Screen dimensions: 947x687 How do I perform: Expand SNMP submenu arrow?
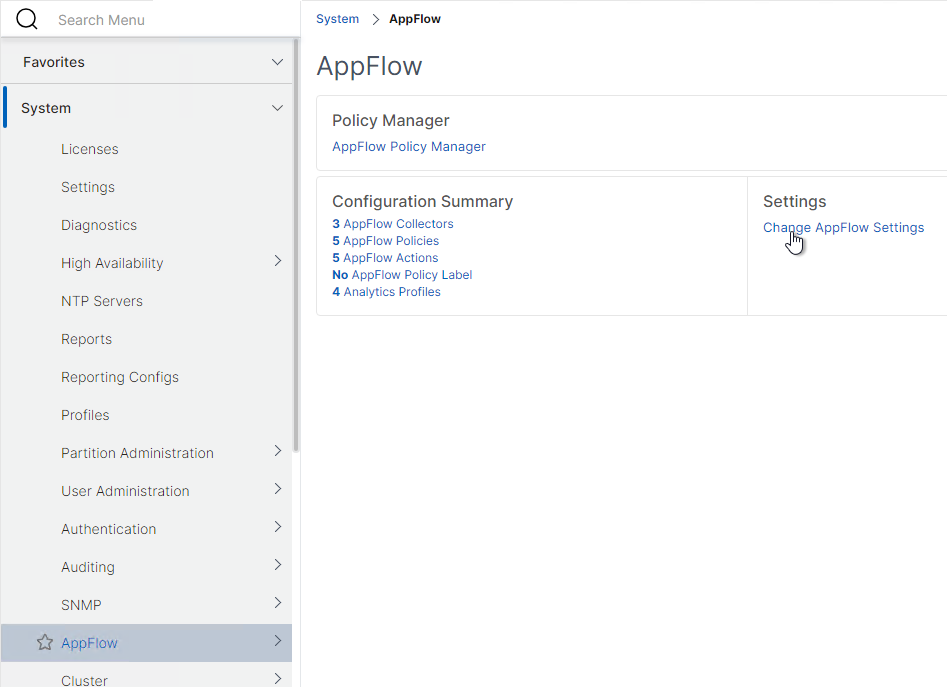[278, 603]
